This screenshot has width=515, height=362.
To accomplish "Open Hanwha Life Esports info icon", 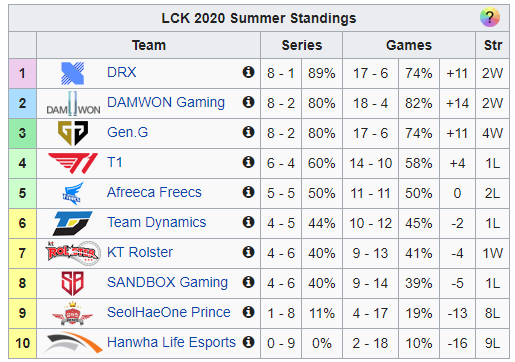I will 248,342.
